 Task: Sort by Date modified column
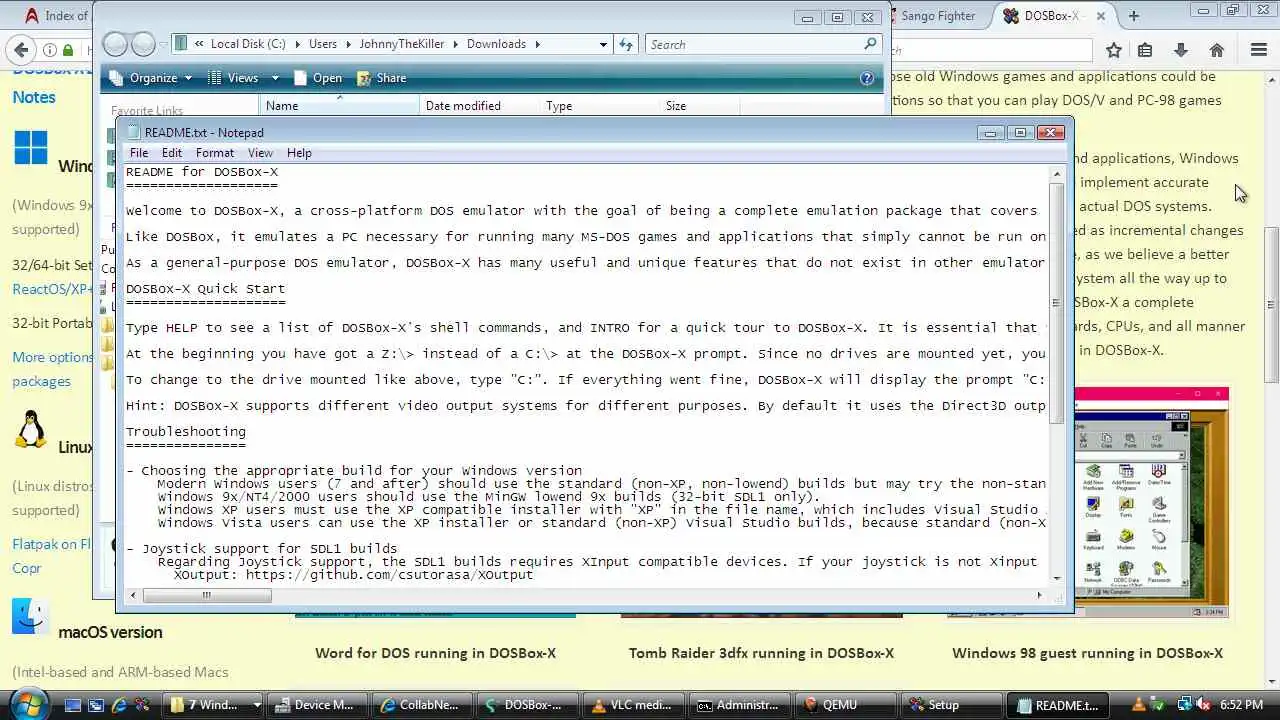point(480,105)
